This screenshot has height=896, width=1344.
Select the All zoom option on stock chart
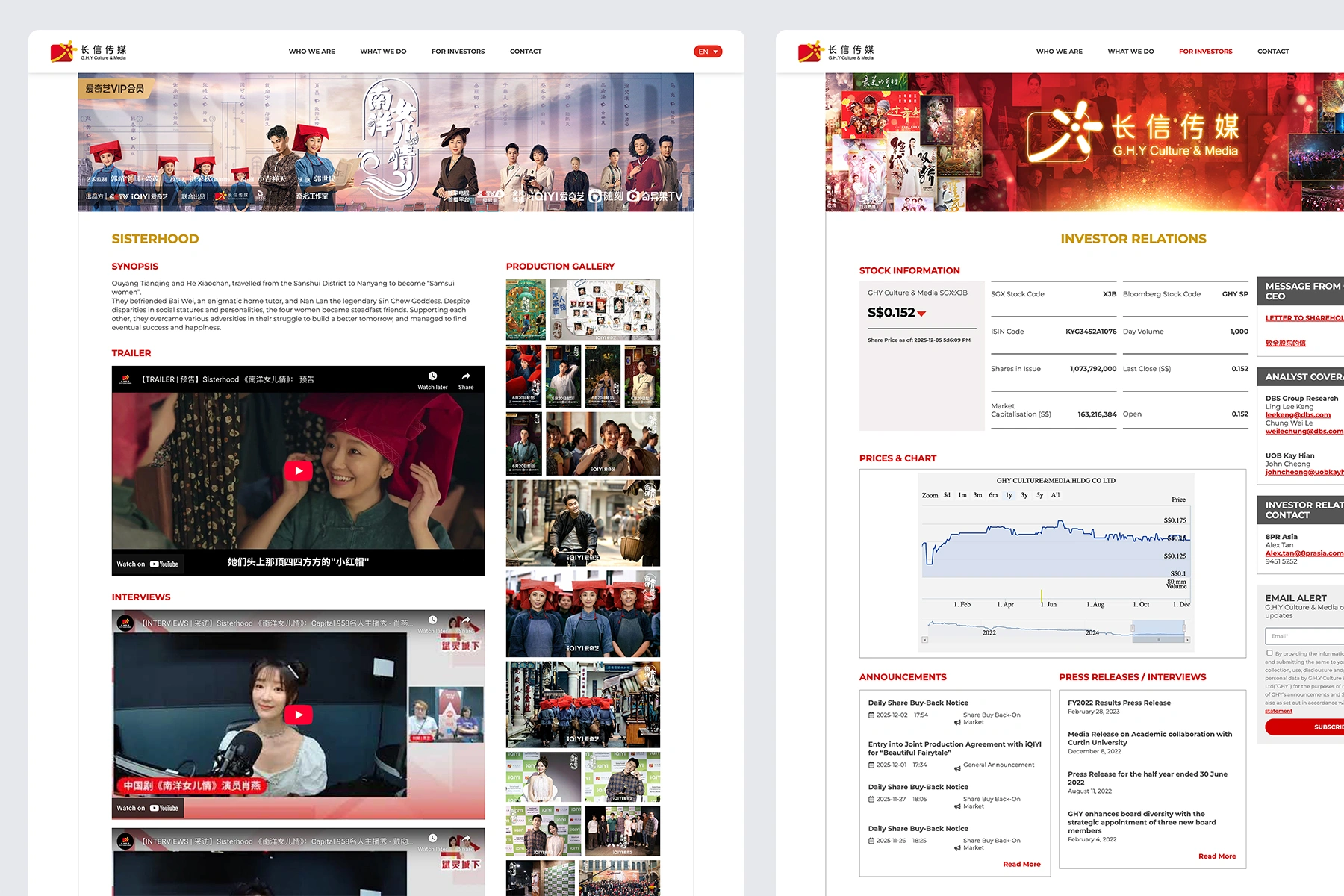click(x=1055, y=495)
